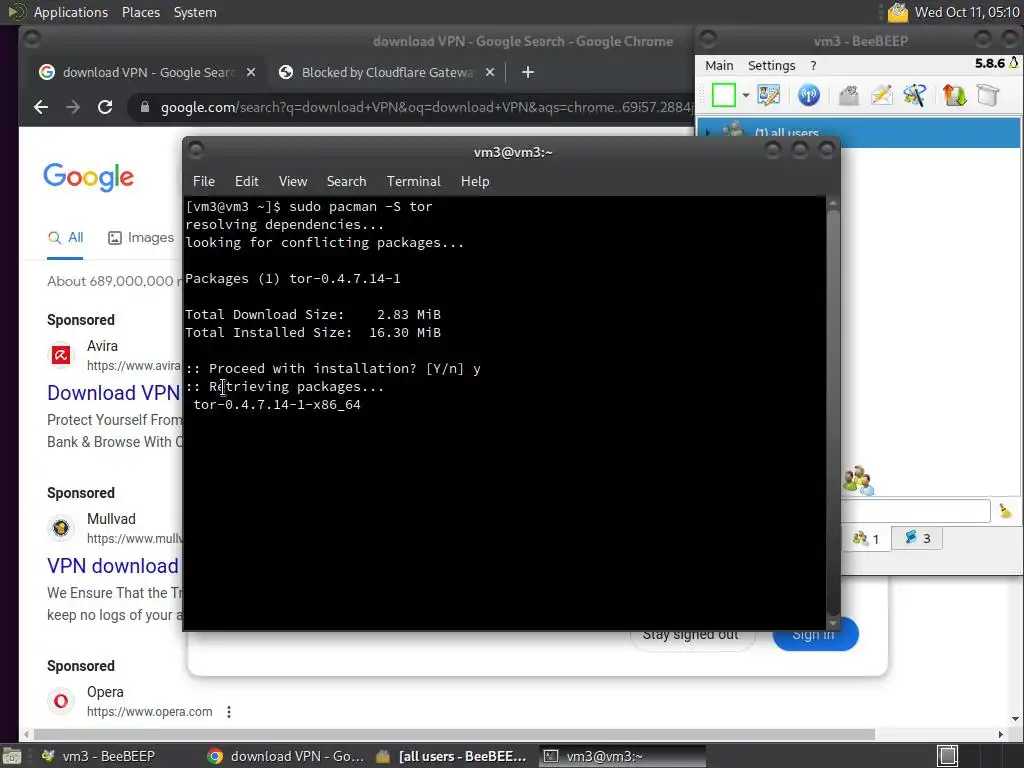
Task: Click the yellow broom clear icon in BeeBEEP
Action: (1005, 511)
